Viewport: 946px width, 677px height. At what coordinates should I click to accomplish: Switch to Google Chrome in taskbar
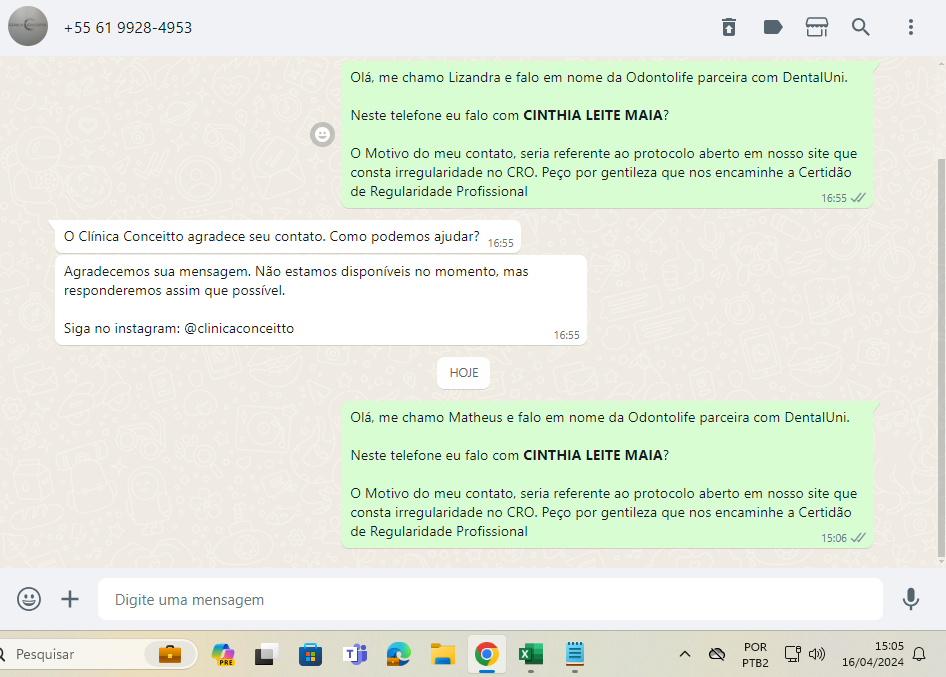(x=486, y=654)
